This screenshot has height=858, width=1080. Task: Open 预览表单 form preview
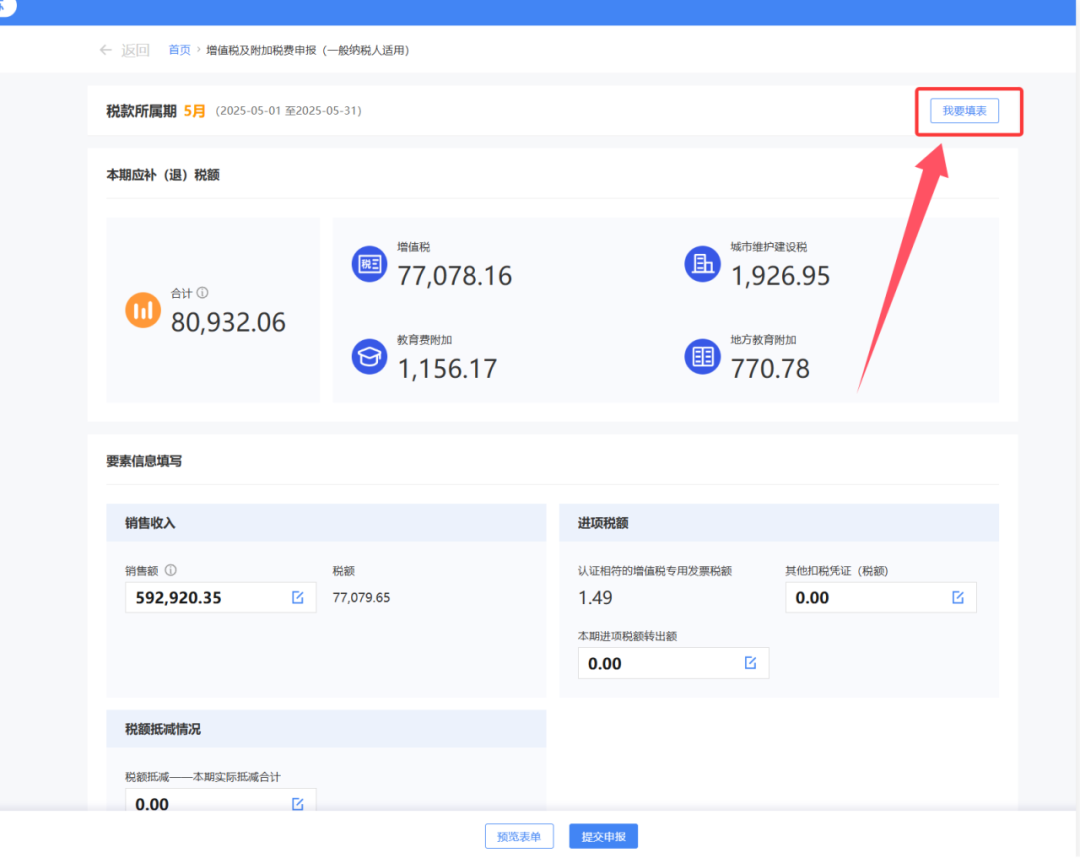pos(519,836)
